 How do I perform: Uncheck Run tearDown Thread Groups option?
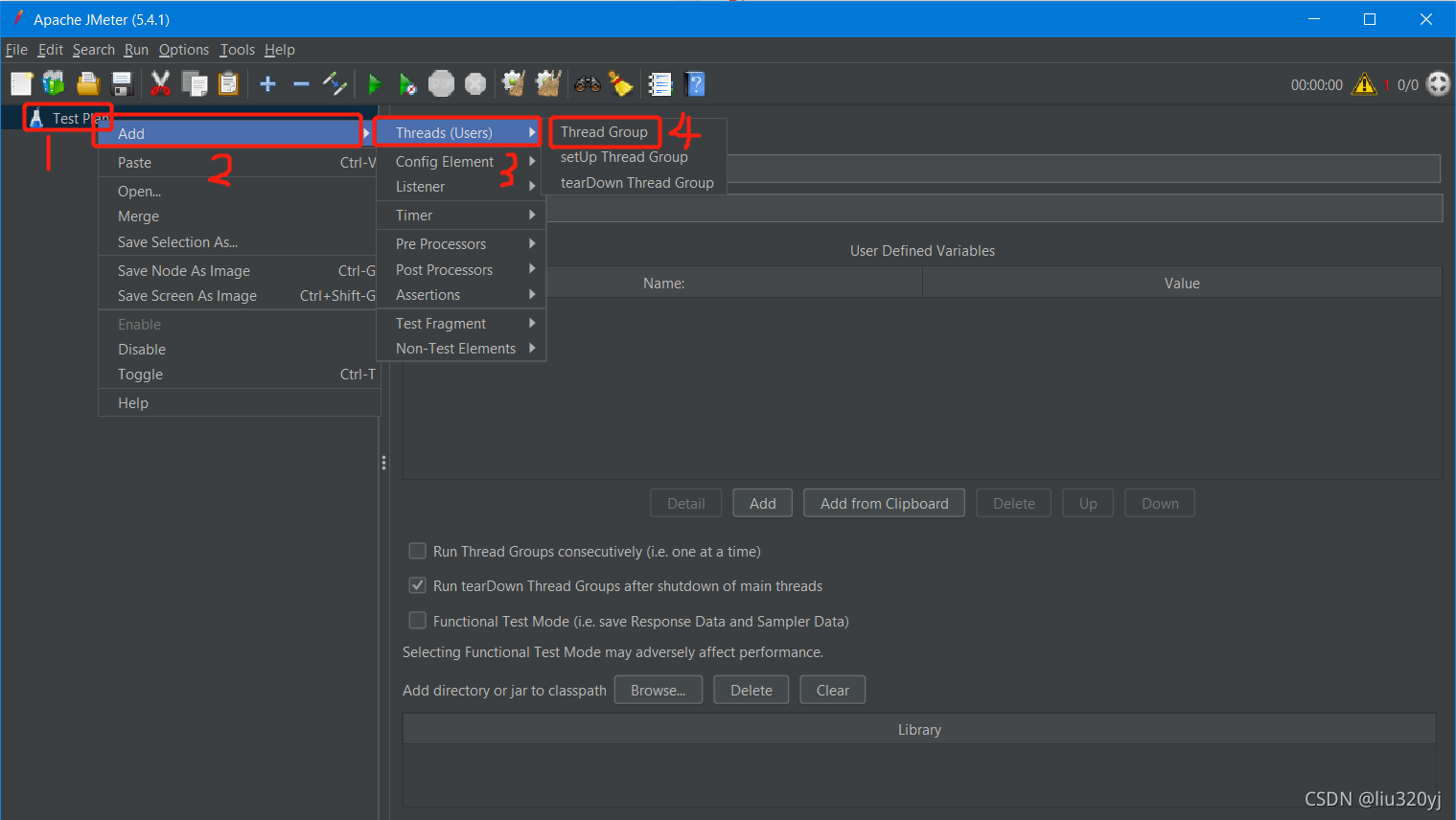[x=417, y=585]
